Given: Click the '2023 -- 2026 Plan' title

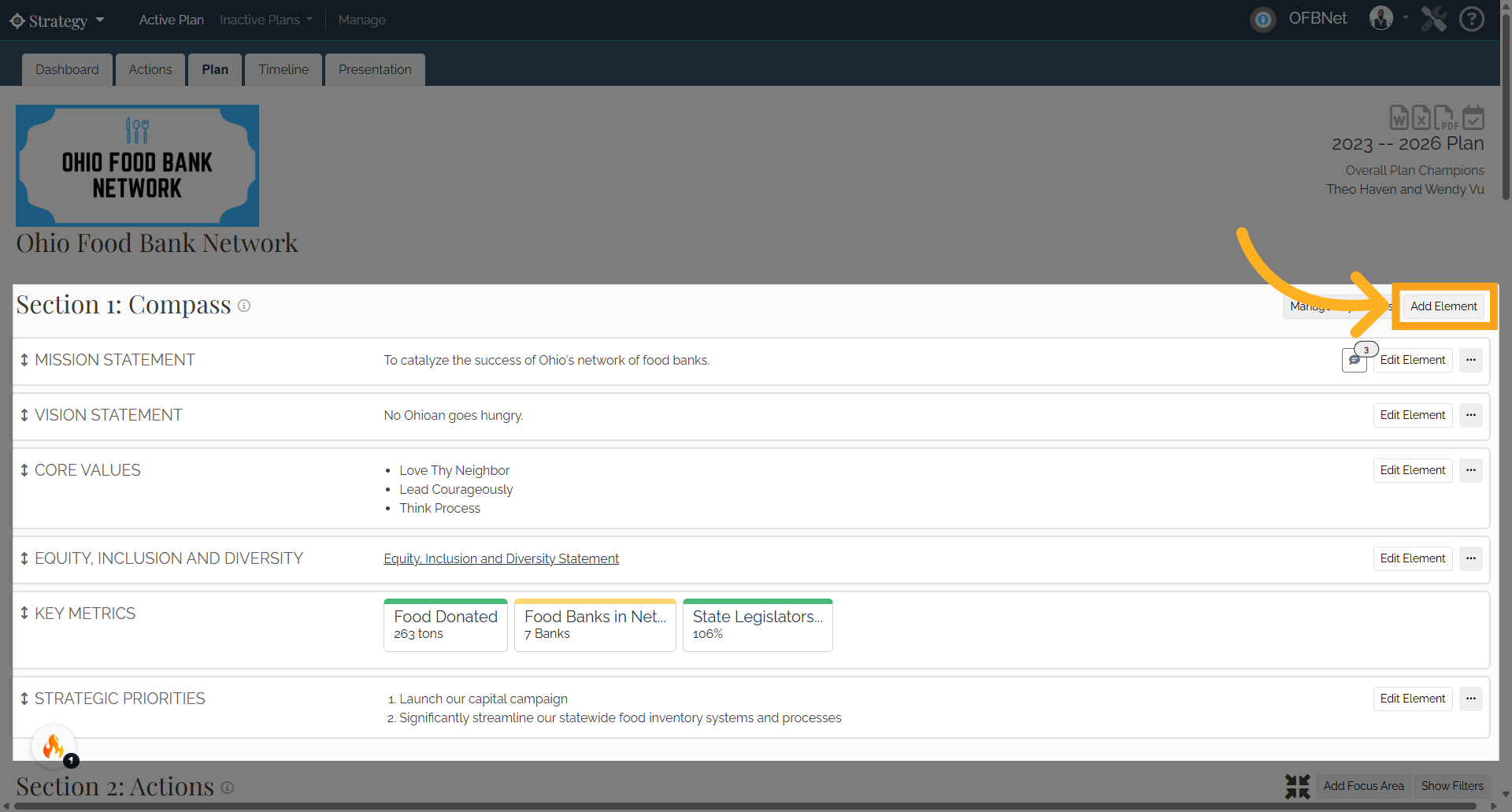Looking at the screenshot, I should coord(1407,143).
